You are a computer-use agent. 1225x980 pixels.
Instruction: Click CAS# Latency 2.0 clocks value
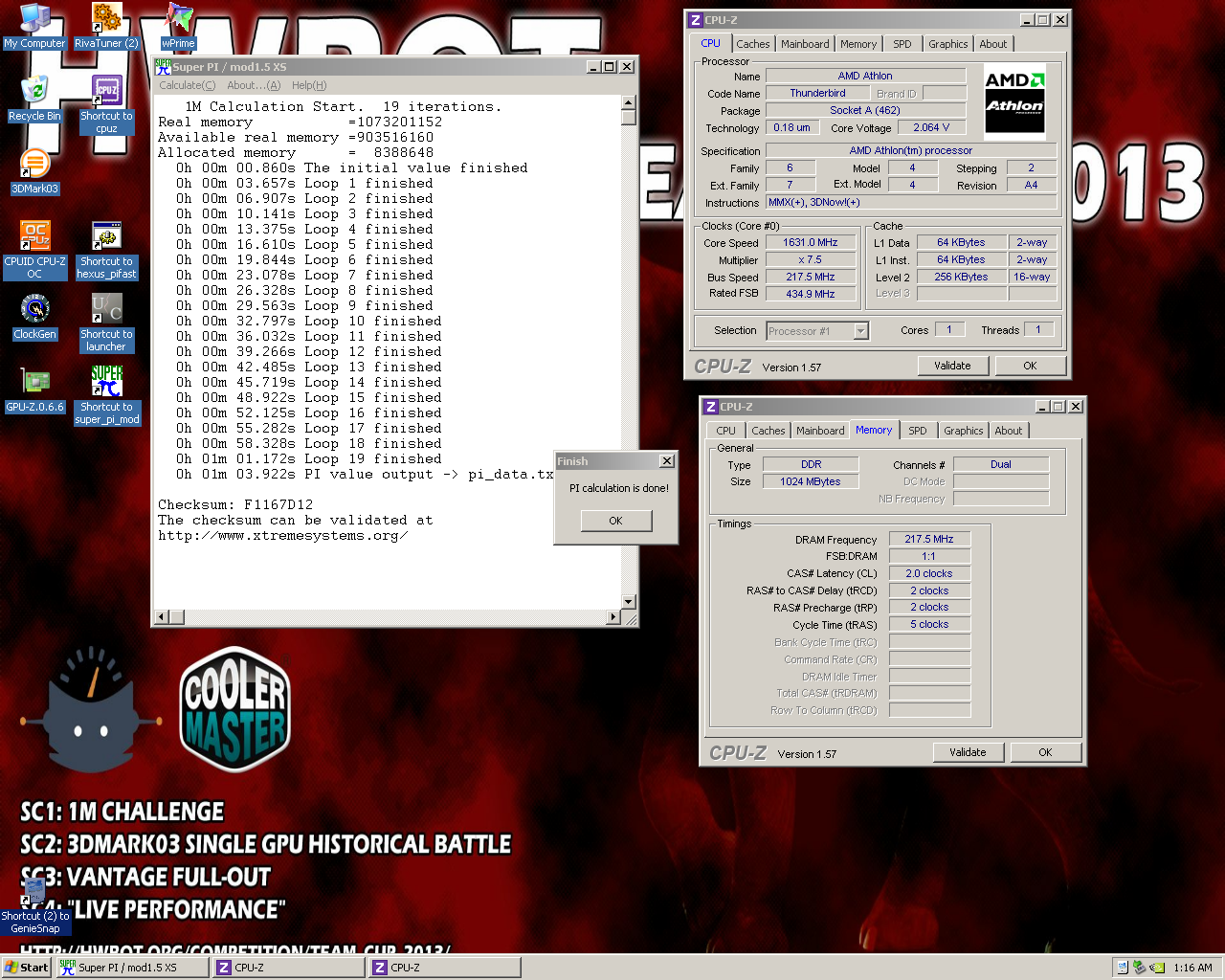929,573
